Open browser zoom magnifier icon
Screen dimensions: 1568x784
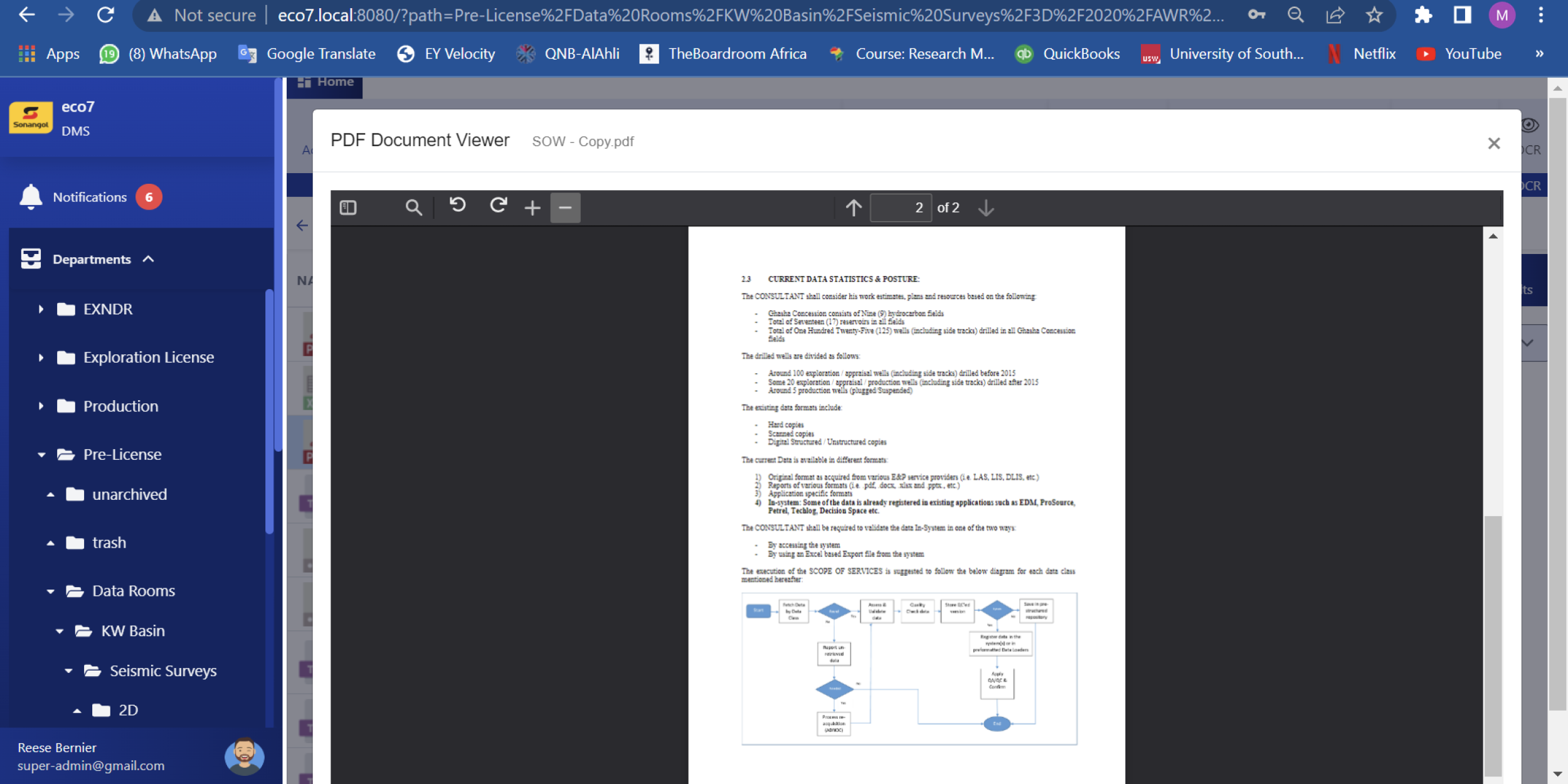(1295, 14)
